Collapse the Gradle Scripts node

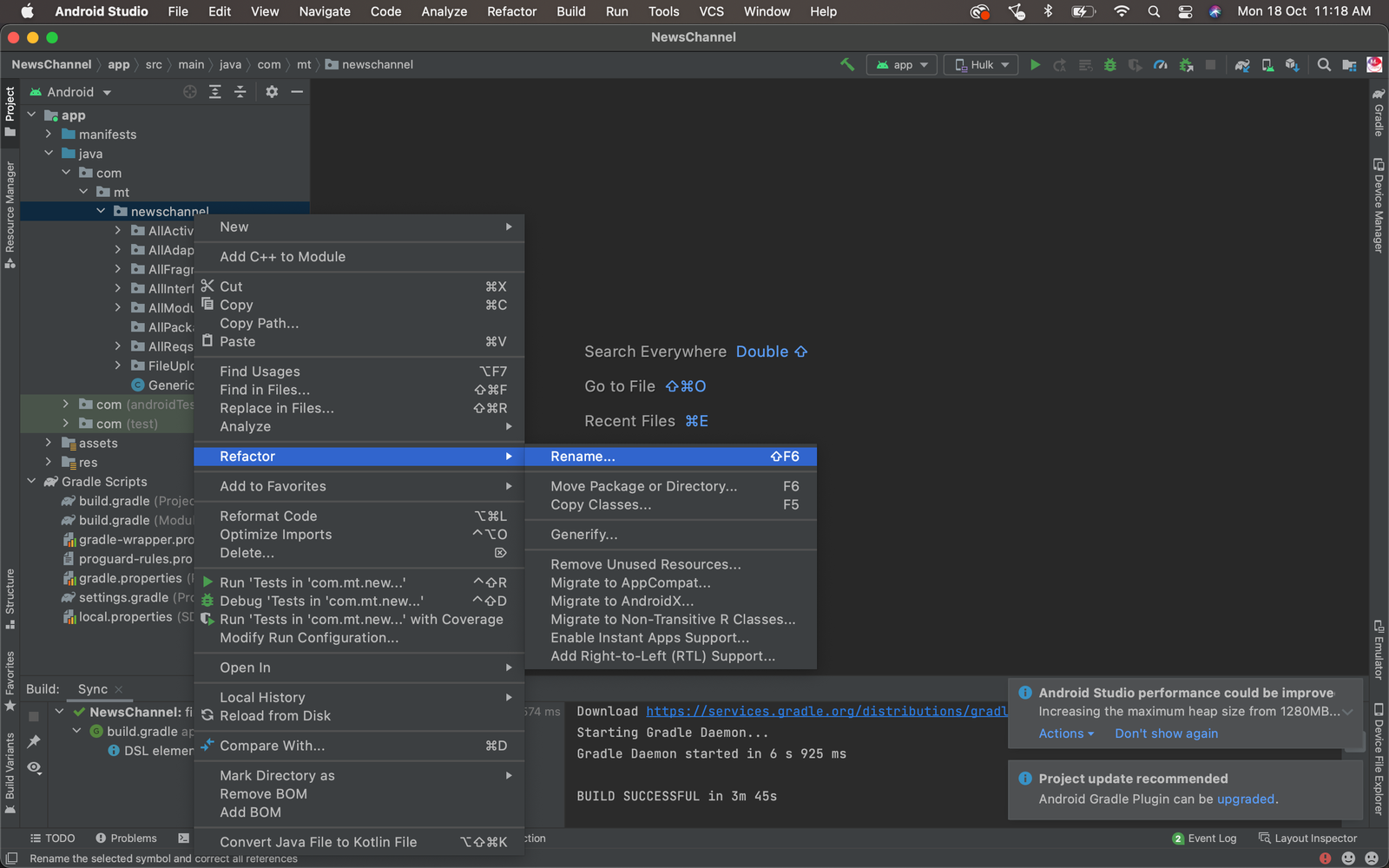tap(32, 482)
